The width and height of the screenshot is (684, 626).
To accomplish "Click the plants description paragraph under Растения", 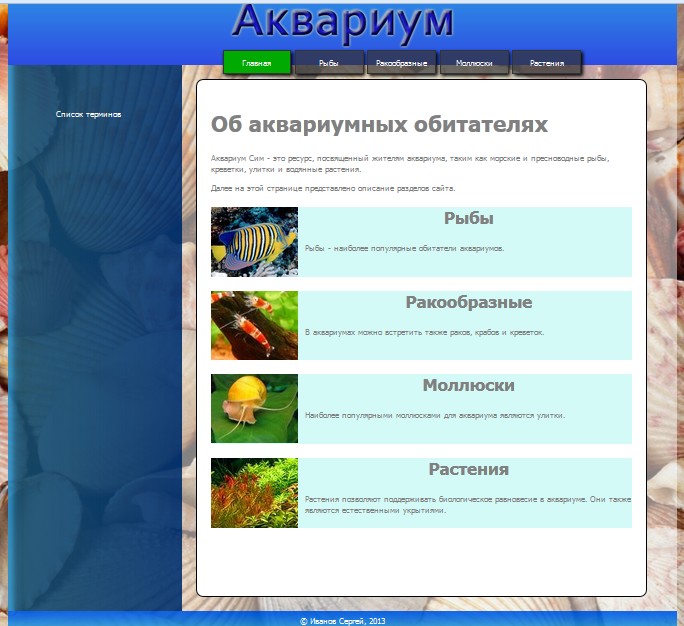I will pos(467,503).
